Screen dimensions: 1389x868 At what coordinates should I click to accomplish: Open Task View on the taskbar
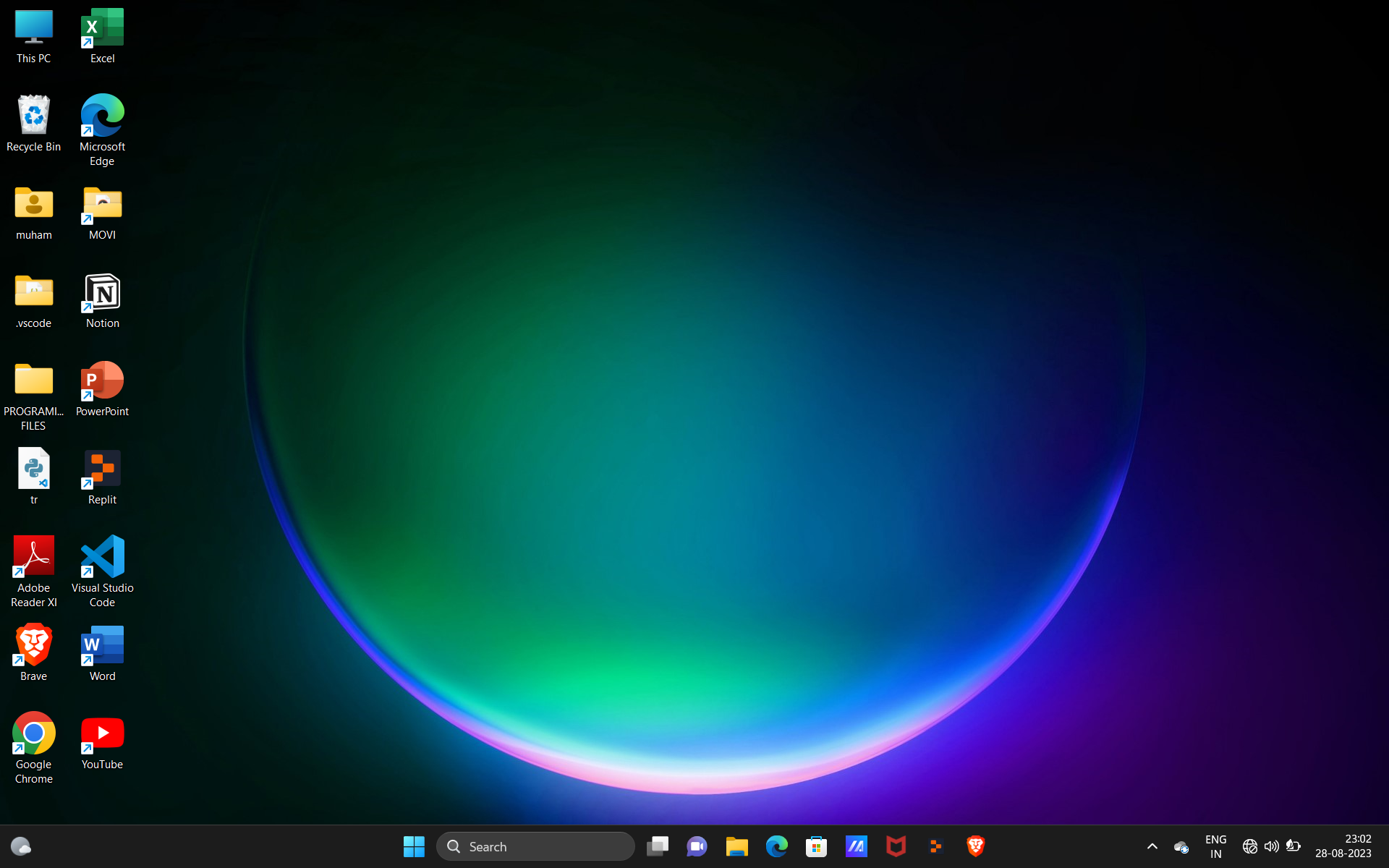point(657,846)
